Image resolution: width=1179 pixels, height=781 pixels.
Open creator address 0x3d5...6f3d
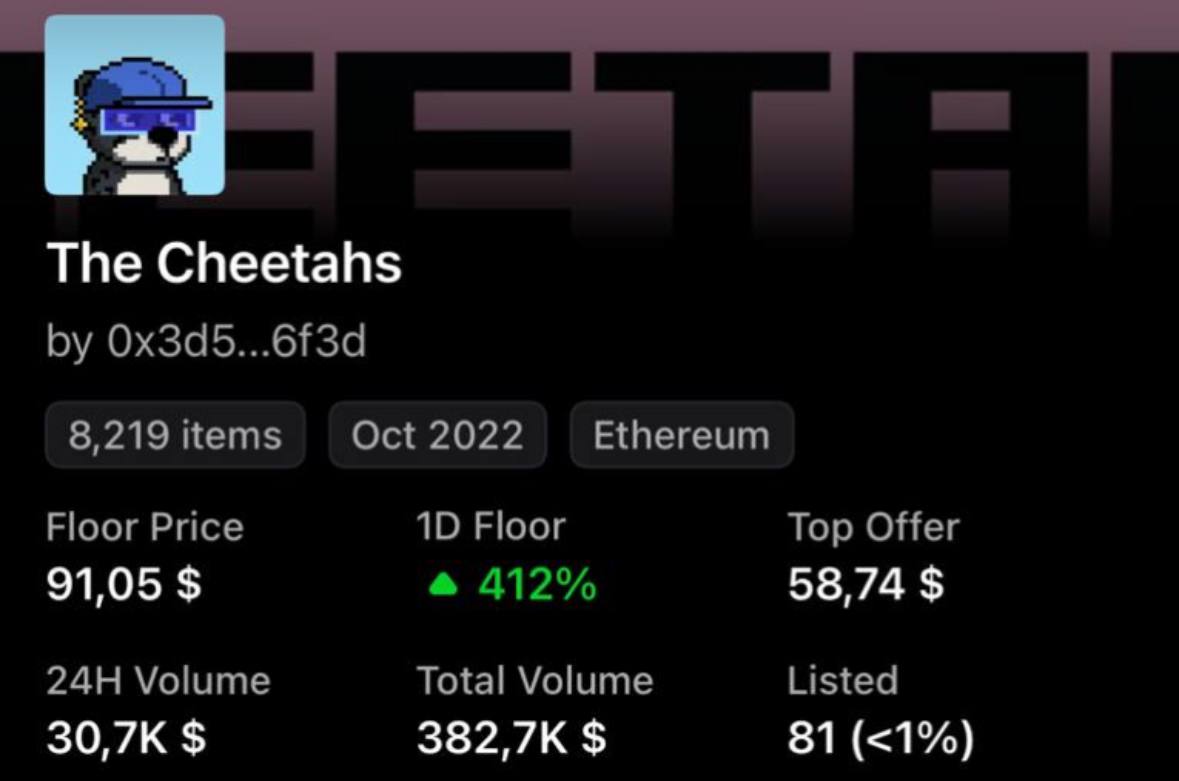(x=237, y=341)
